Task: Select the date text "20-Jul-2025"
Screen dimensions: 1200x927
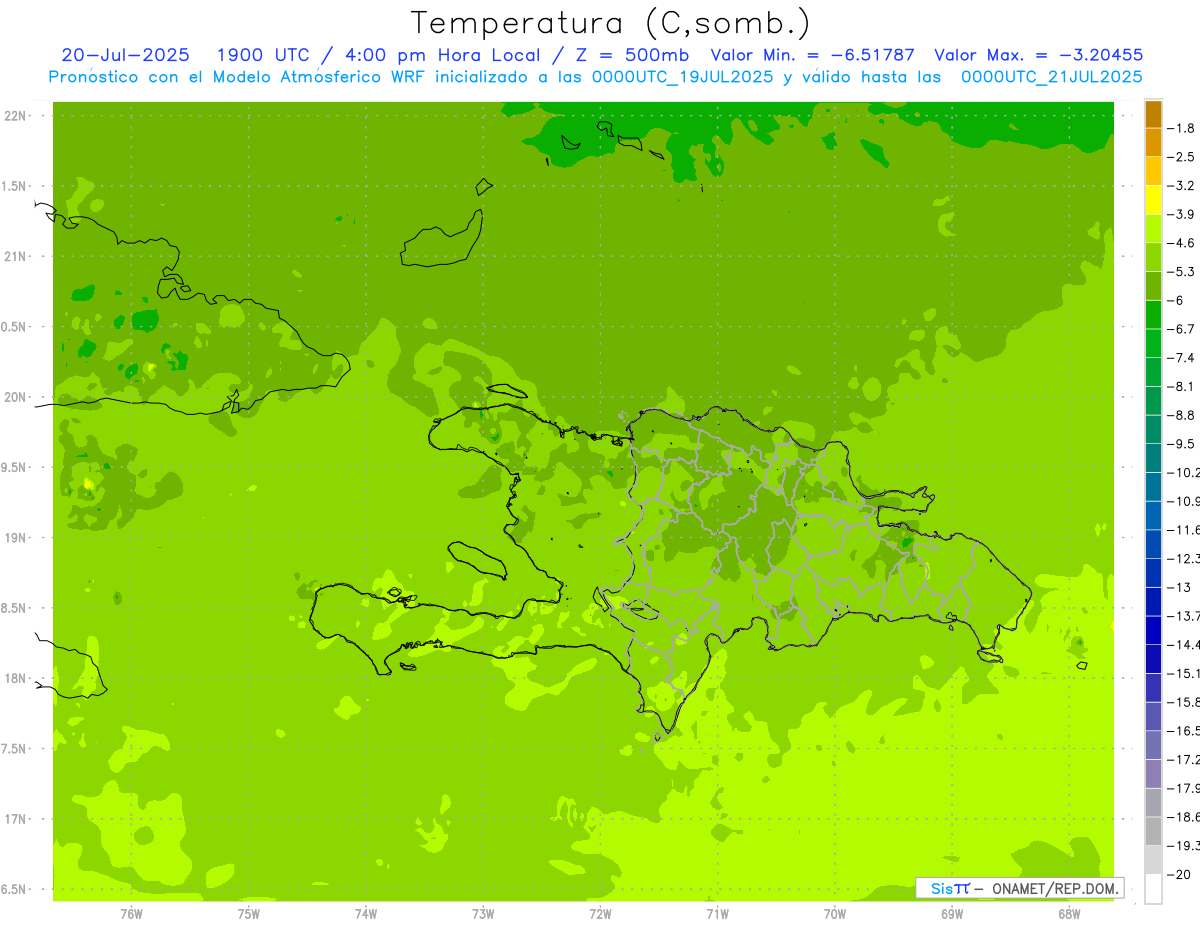Action: pos(128,55)
